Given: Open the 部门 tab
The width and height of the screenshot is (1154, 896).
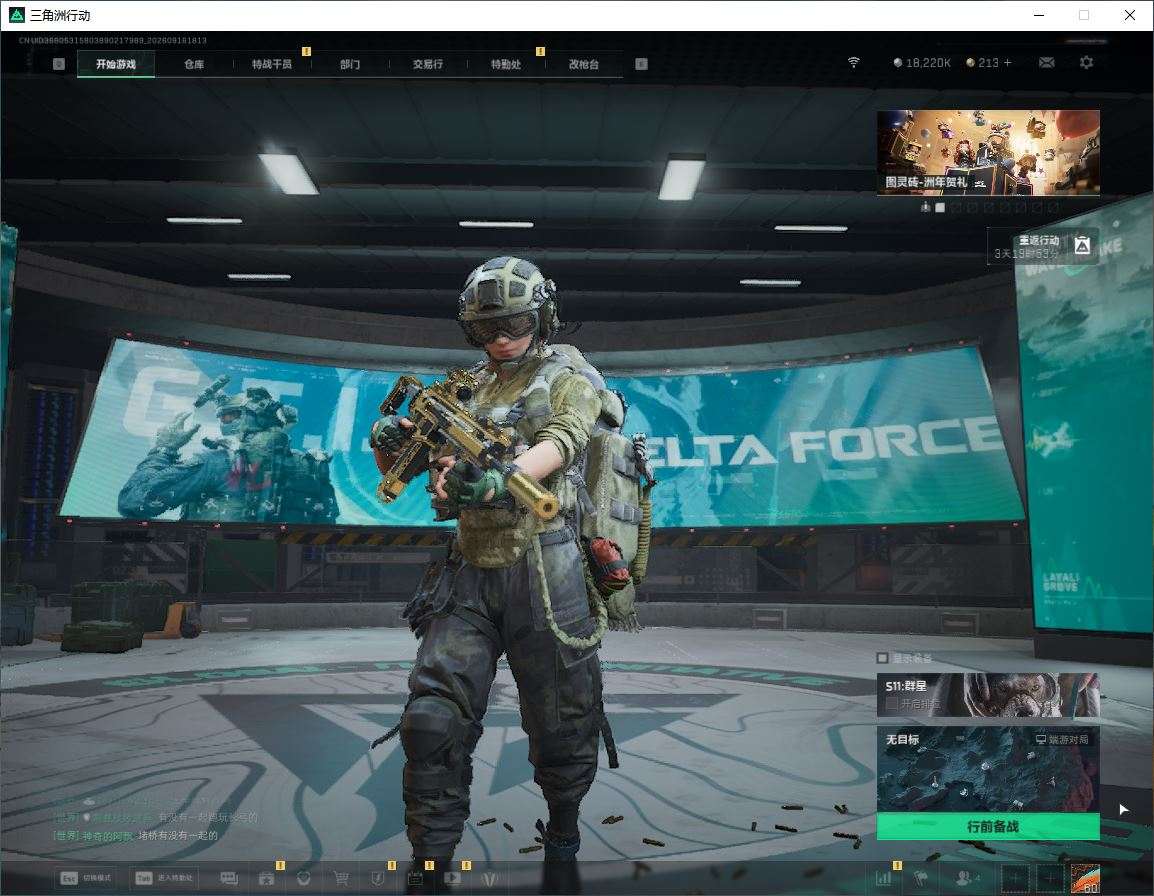Looking at the screenshot, I should tap(350, 64).
